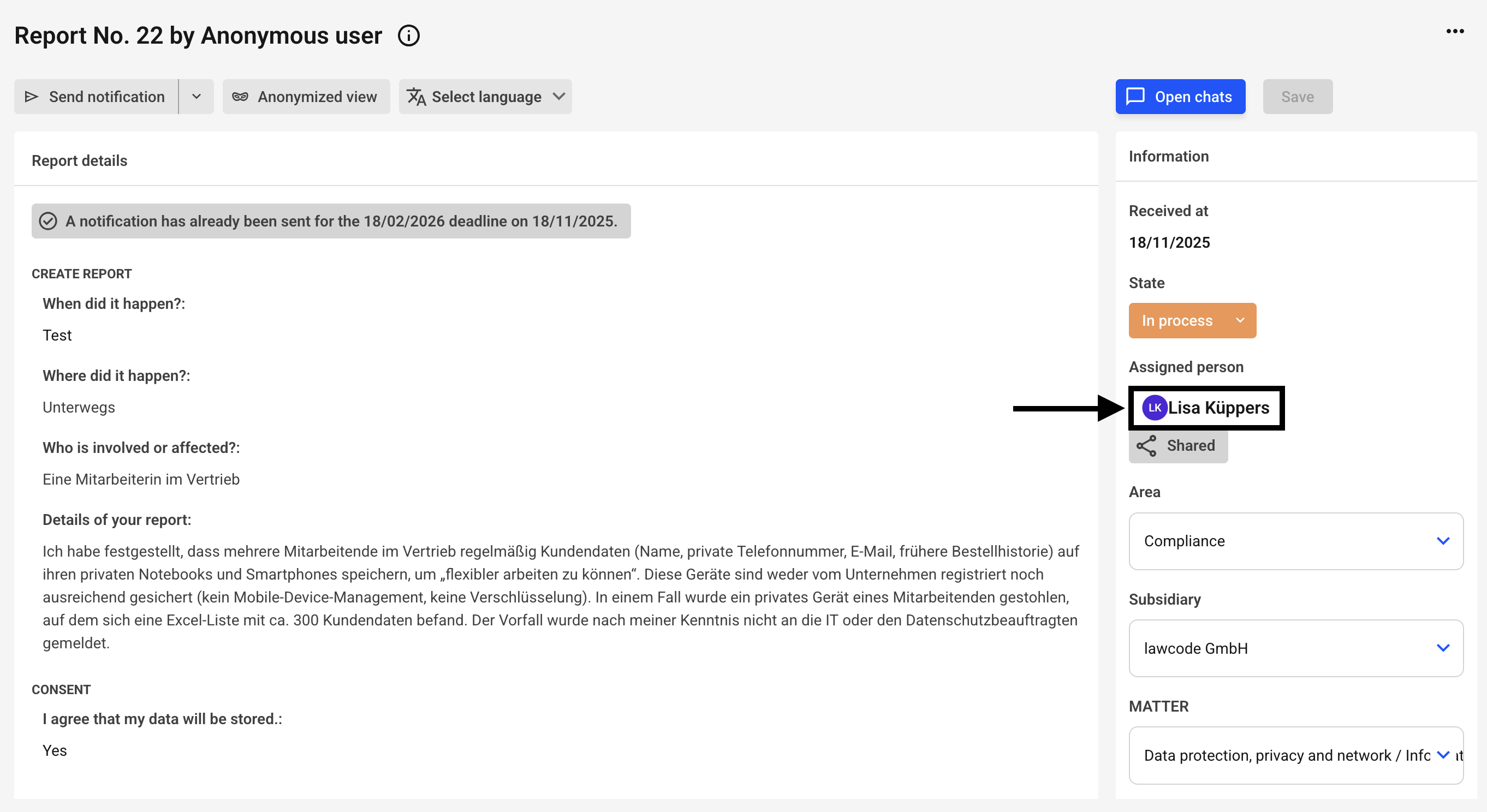The width and height of the screenshot is (1487, 812).
Task: Open the three-dots more options menu
Action: tap(1455, 31)
